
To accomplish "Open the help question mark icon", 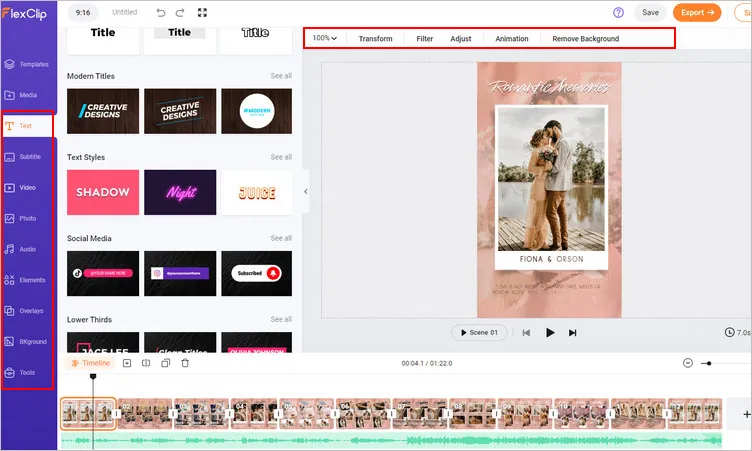I will click(618, 13).
